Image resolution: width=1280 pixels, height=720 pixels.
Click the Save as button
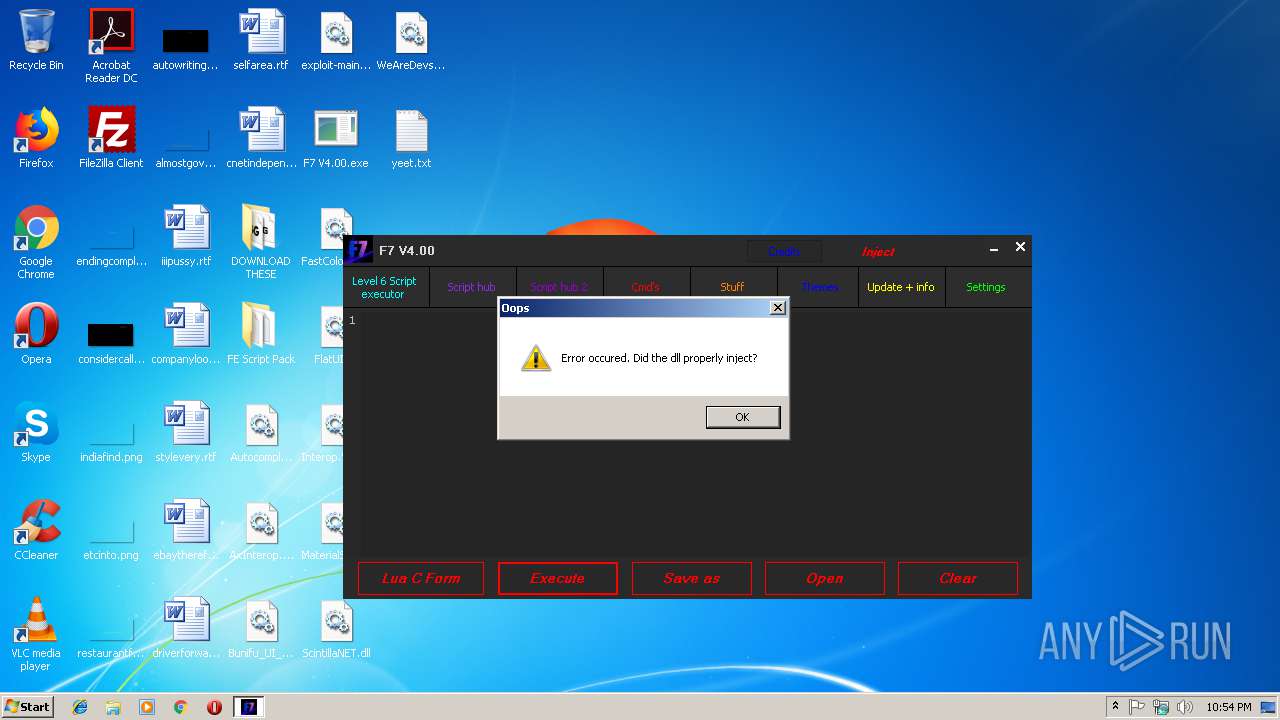[691, 578]
